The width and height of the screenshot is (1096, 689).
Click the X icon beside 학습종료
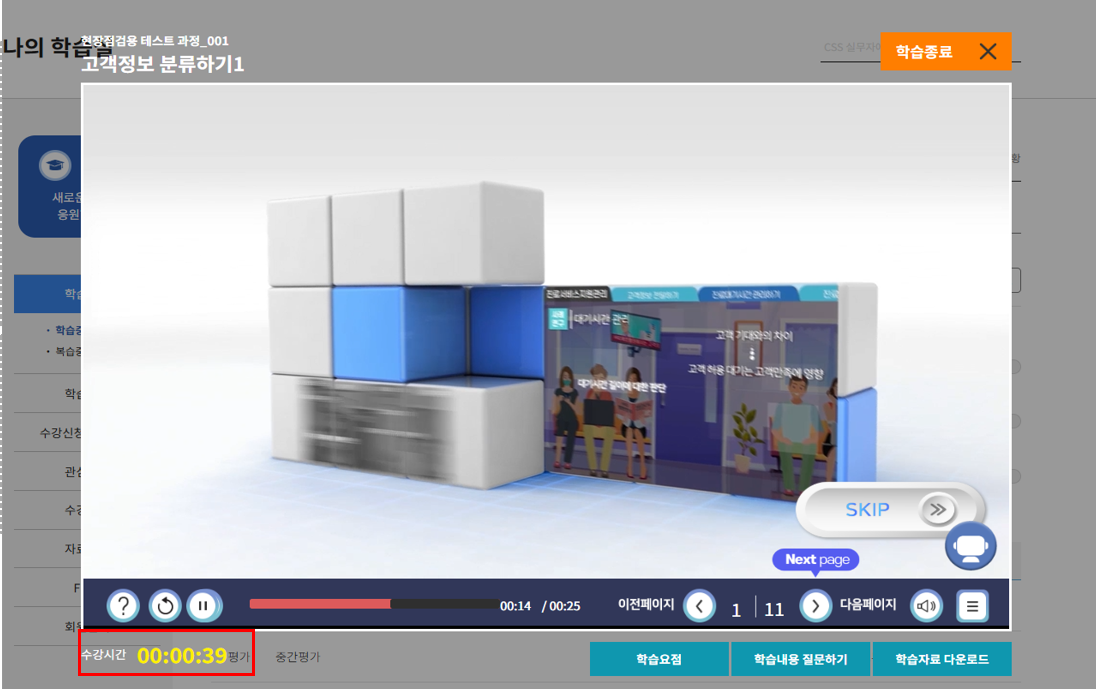[988, 52]
